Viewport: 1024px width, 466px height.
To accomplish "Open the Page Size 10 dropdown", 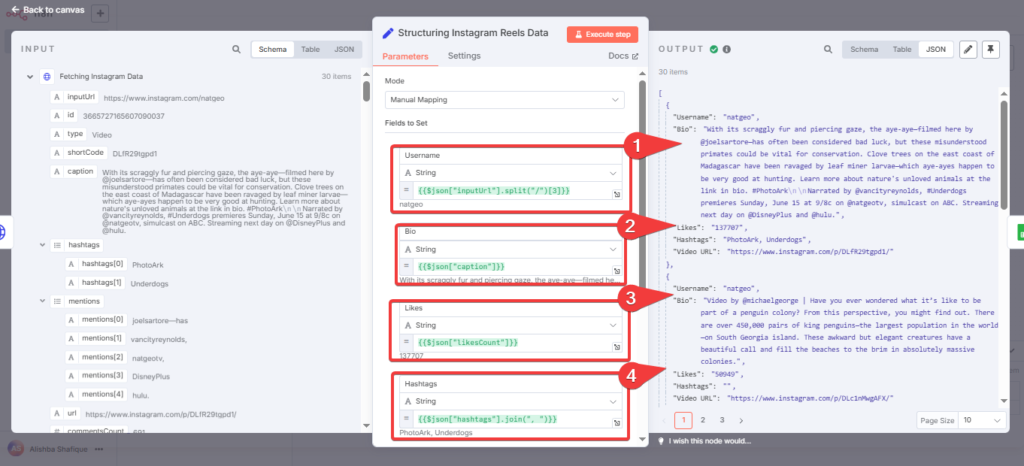I will 982,420.
